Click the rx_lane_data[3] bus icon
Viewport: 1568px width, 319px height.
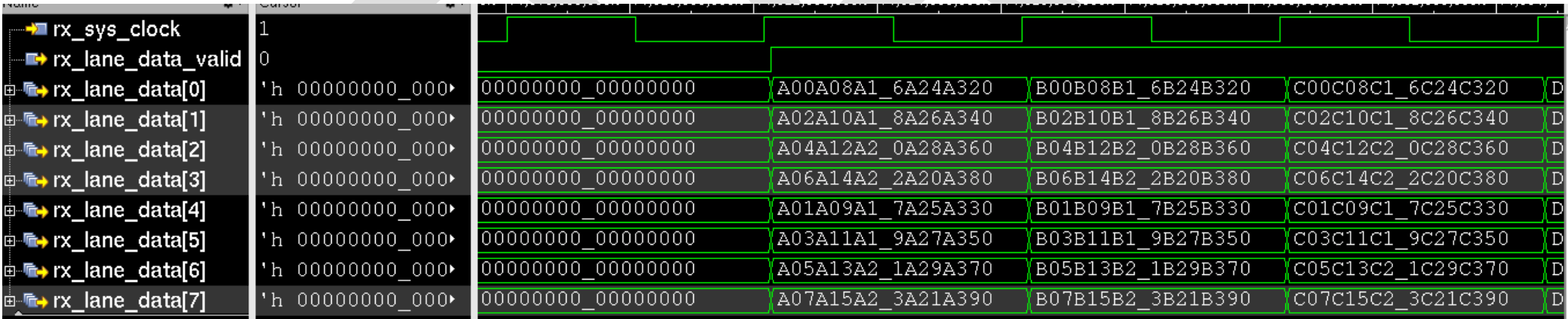[36, 180]
